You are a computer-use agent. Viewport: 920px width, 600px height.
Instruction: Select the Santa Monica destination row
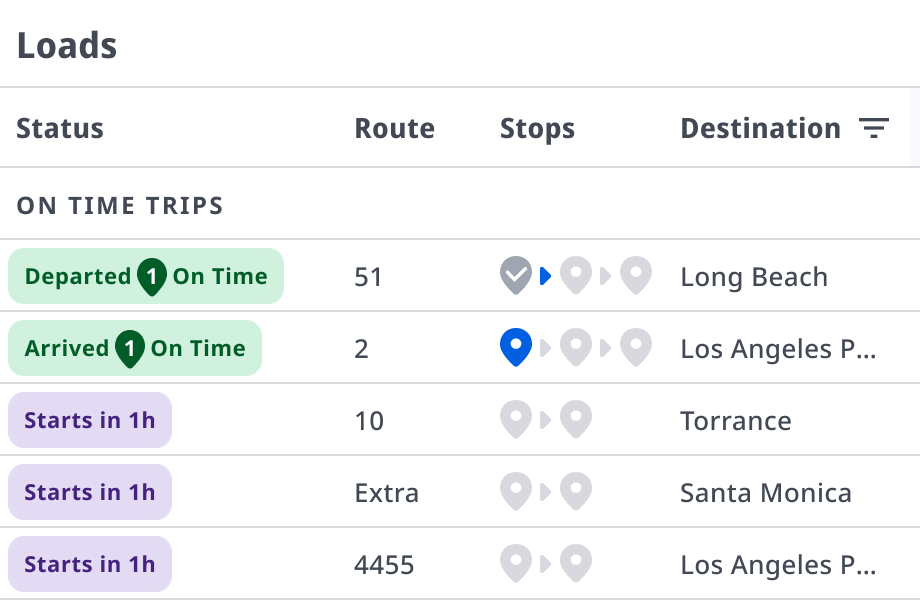[x=460, y=491]
